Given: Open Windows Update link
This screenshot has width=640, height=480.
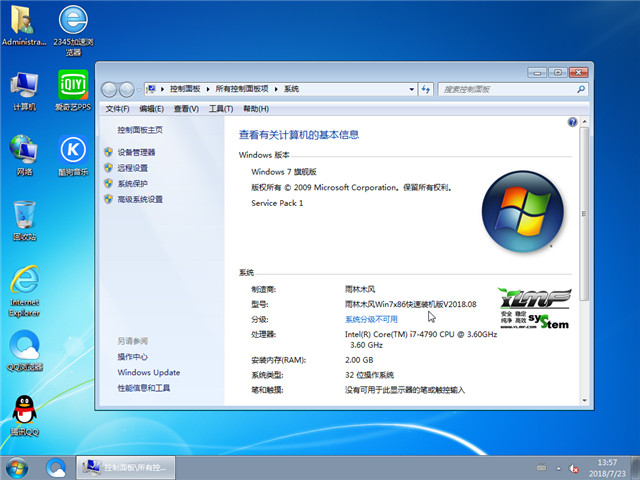Looking at the screenshot, I should (x=149, y=373).
